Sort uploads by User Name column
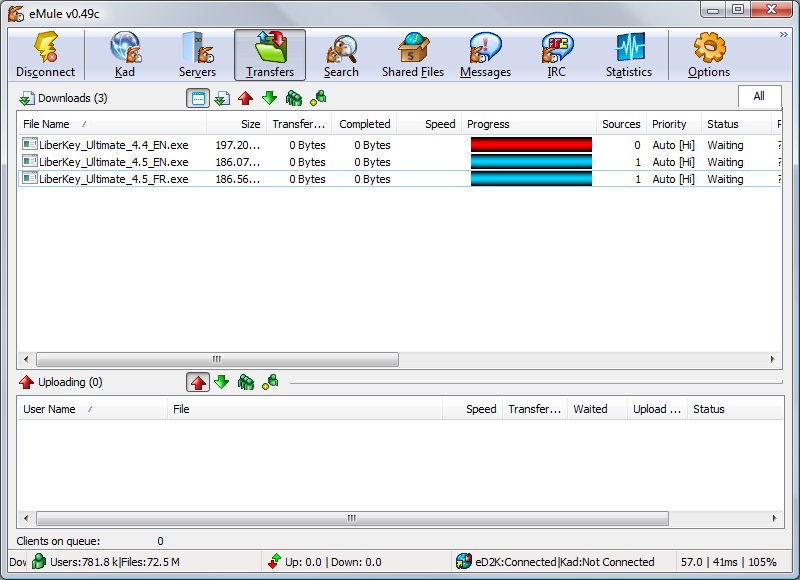Image resolution: width=800 pixels, height=580 pixels. point(92,409)
